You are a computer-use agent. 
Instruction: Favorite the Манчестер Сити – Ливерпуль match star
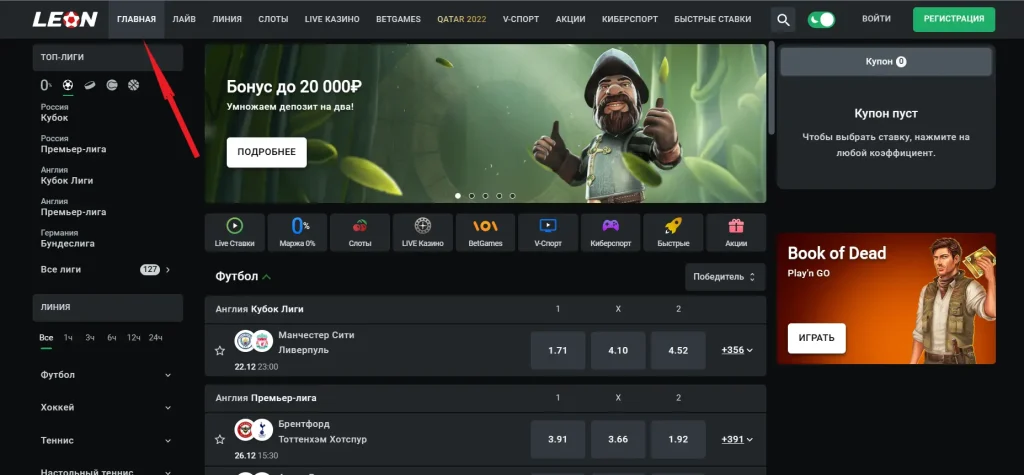[x=220, y=351]
